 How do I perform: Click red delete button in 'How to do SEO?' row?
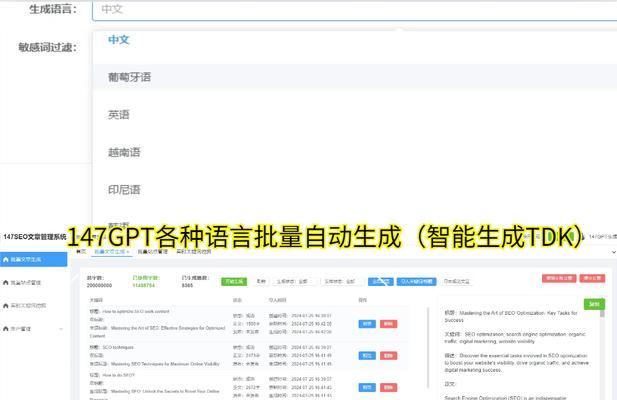click(x=388, y=388)
